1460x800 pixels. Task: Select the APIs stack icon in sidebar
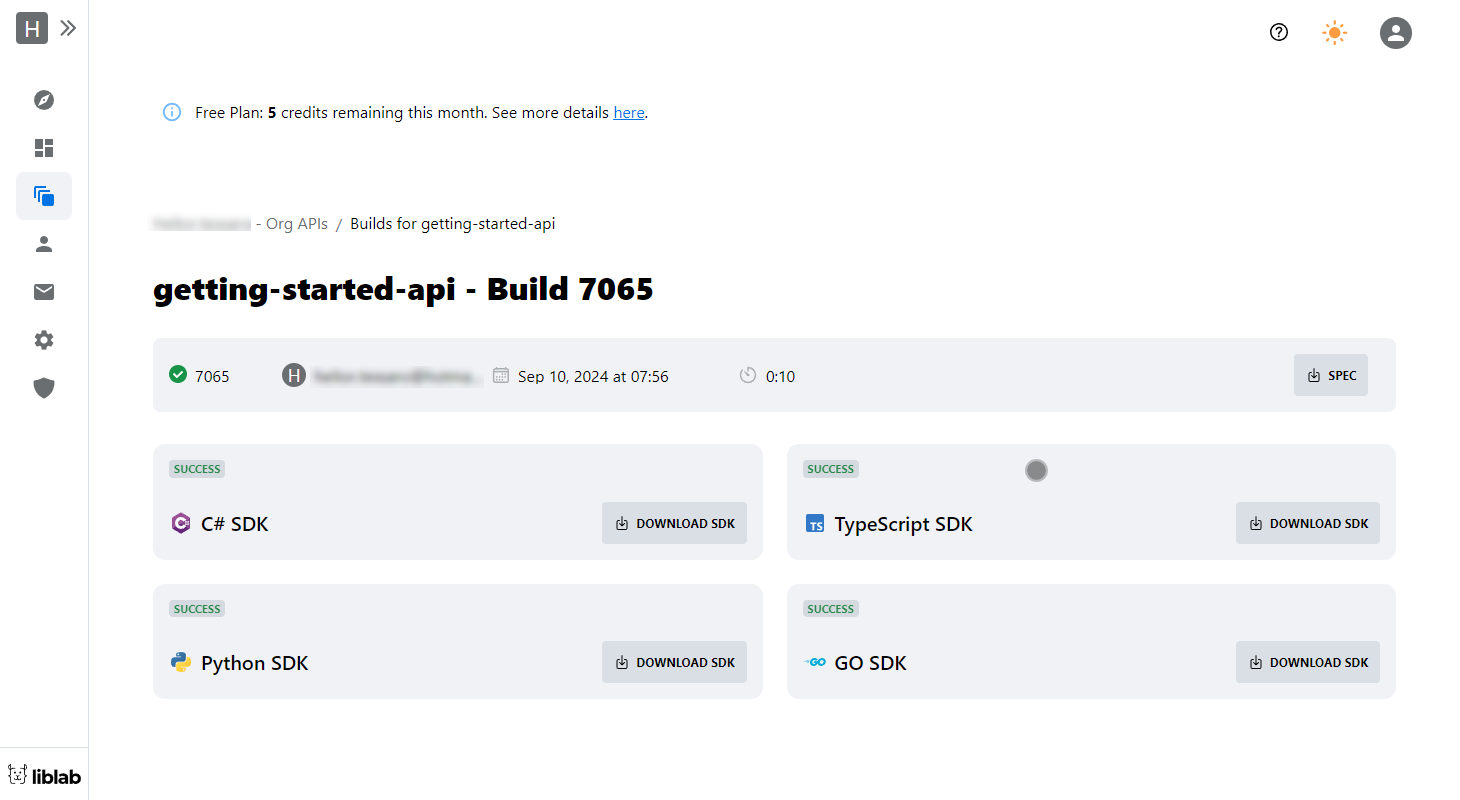[x=44, y=196]
